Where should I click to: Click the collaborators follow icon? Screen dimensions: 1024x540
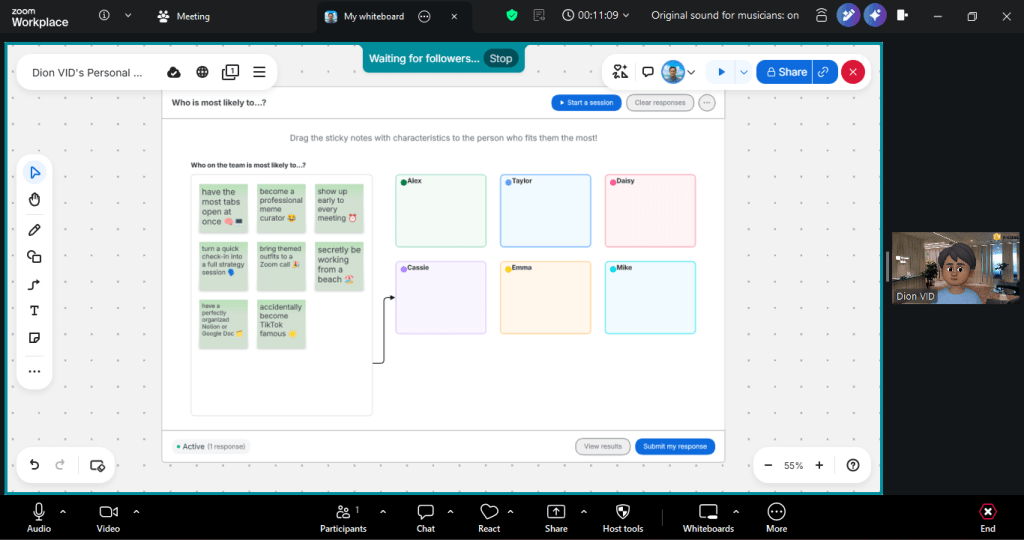[x=620, y=72]
